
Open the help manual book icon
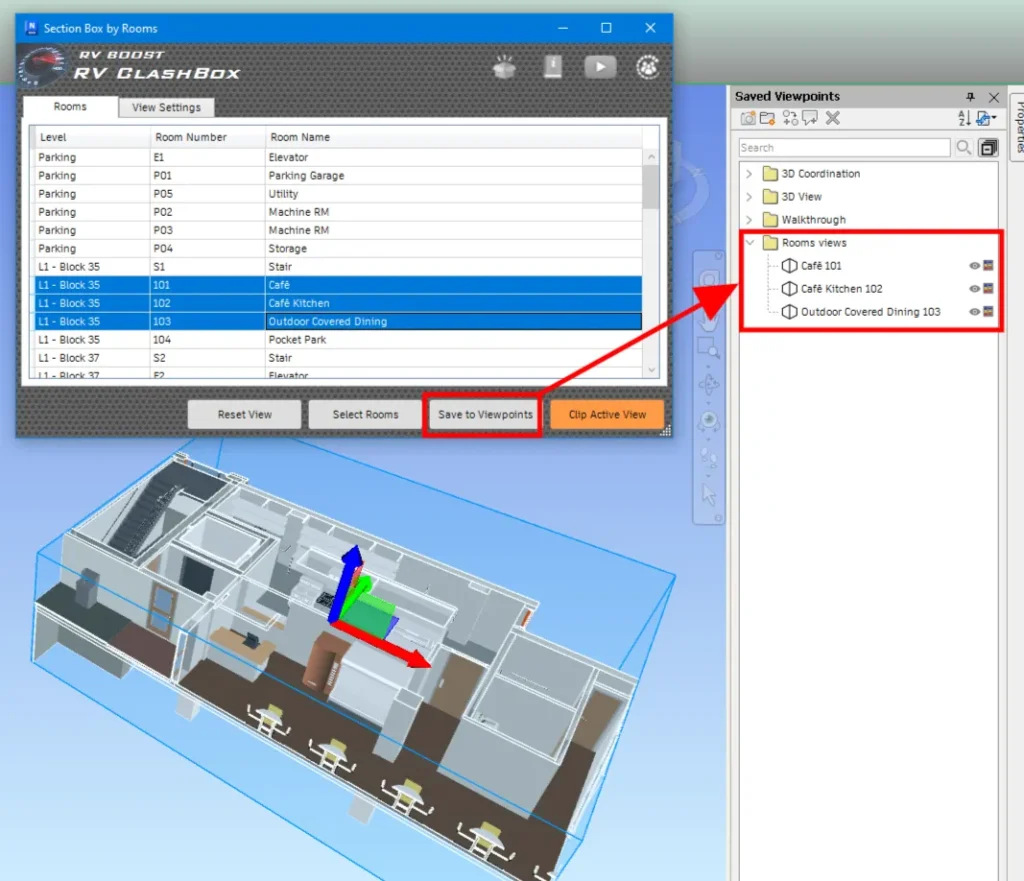pos(553,67)
